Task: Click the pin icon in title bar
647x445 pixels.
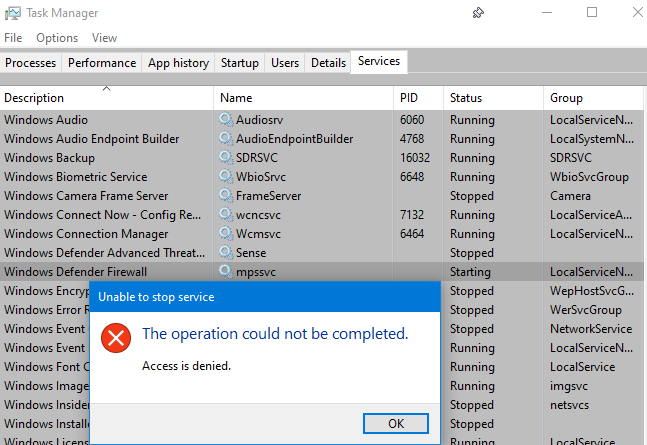Action: [478, 13]
